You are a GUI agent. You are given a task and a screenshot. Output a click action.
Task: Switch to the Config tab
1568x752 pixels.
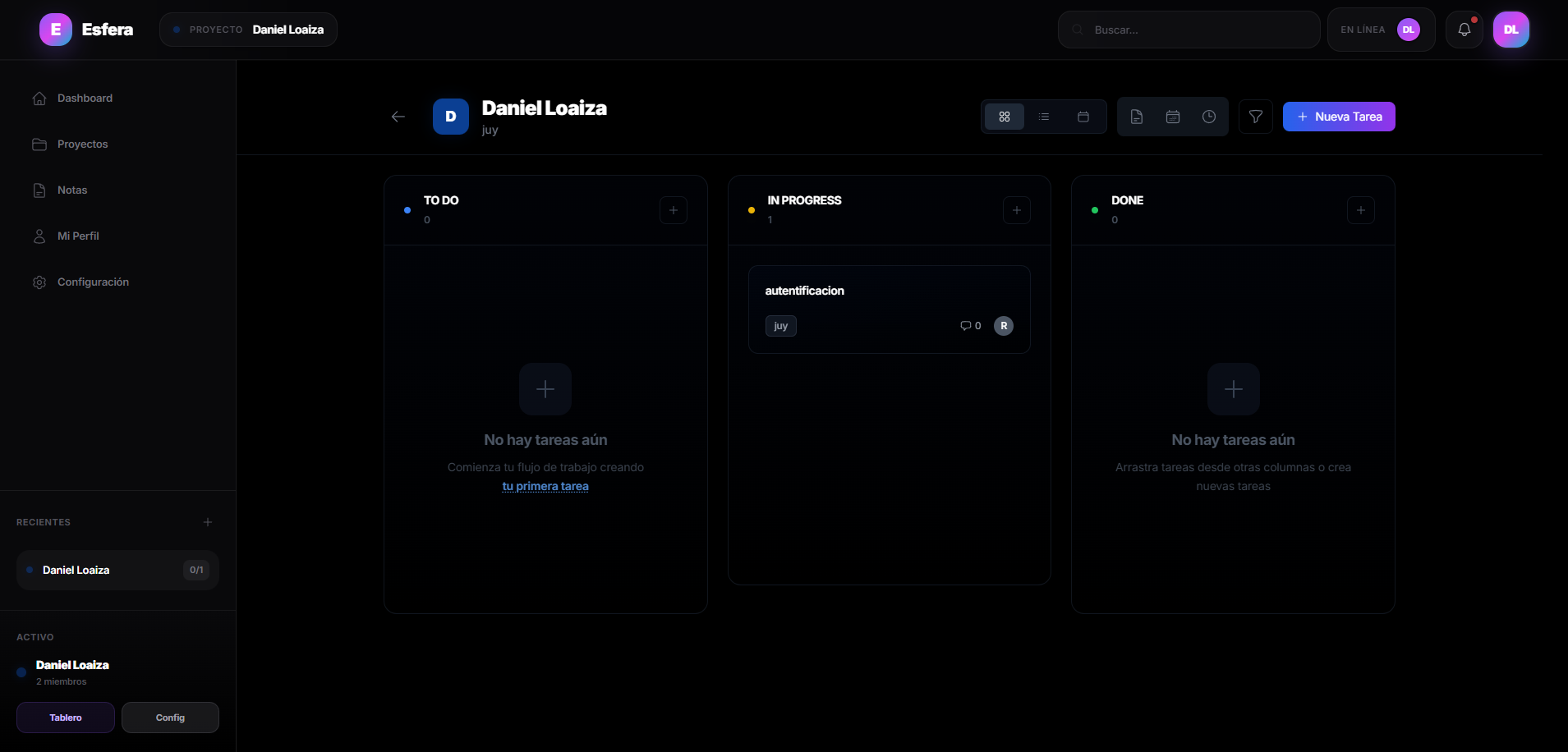tap(170, 717)
